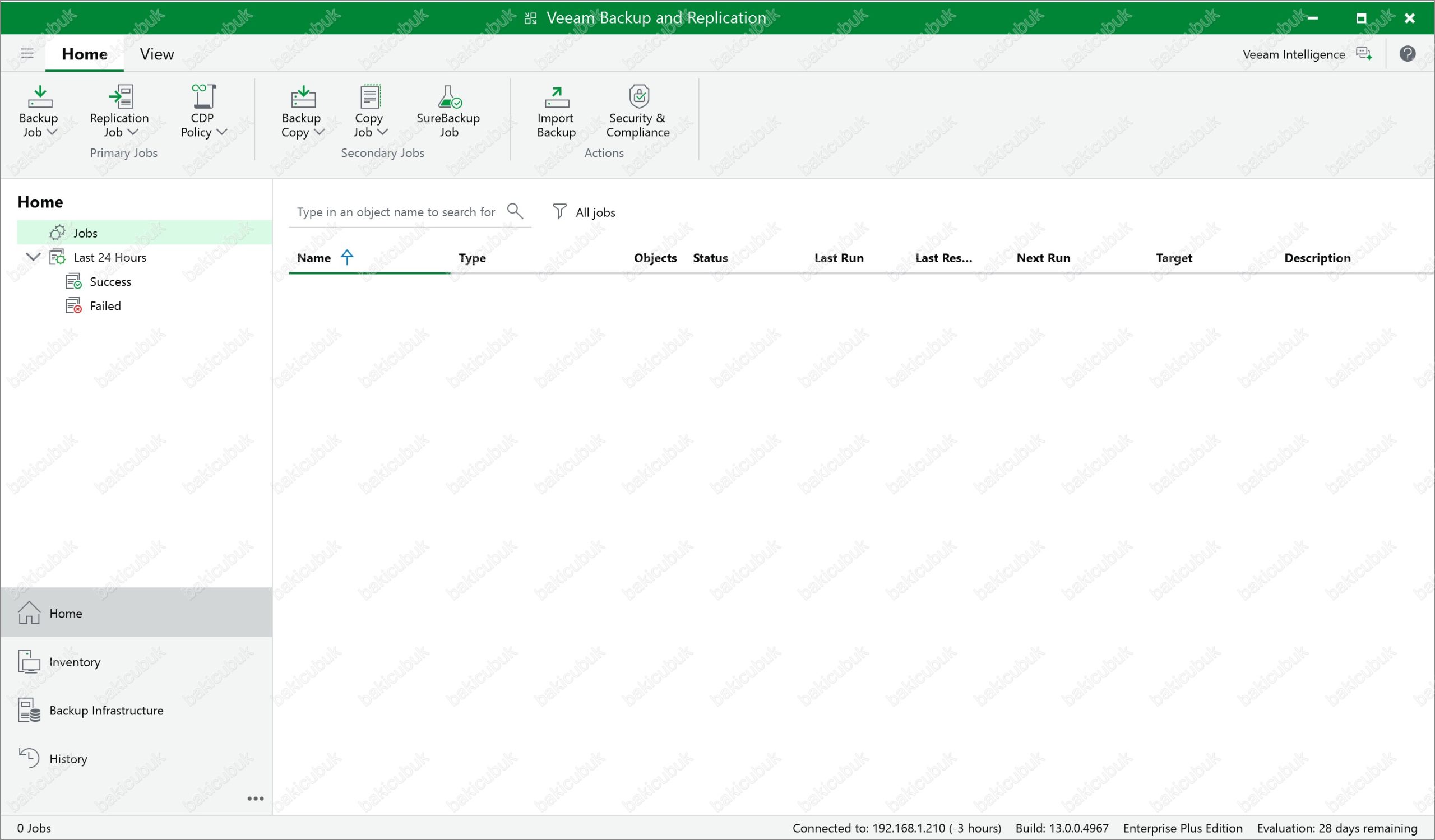Expand the CDP Policy dropdown arrow
Image resolution: width=1435 pixels, height=840 pixels.
coord(222,132)
